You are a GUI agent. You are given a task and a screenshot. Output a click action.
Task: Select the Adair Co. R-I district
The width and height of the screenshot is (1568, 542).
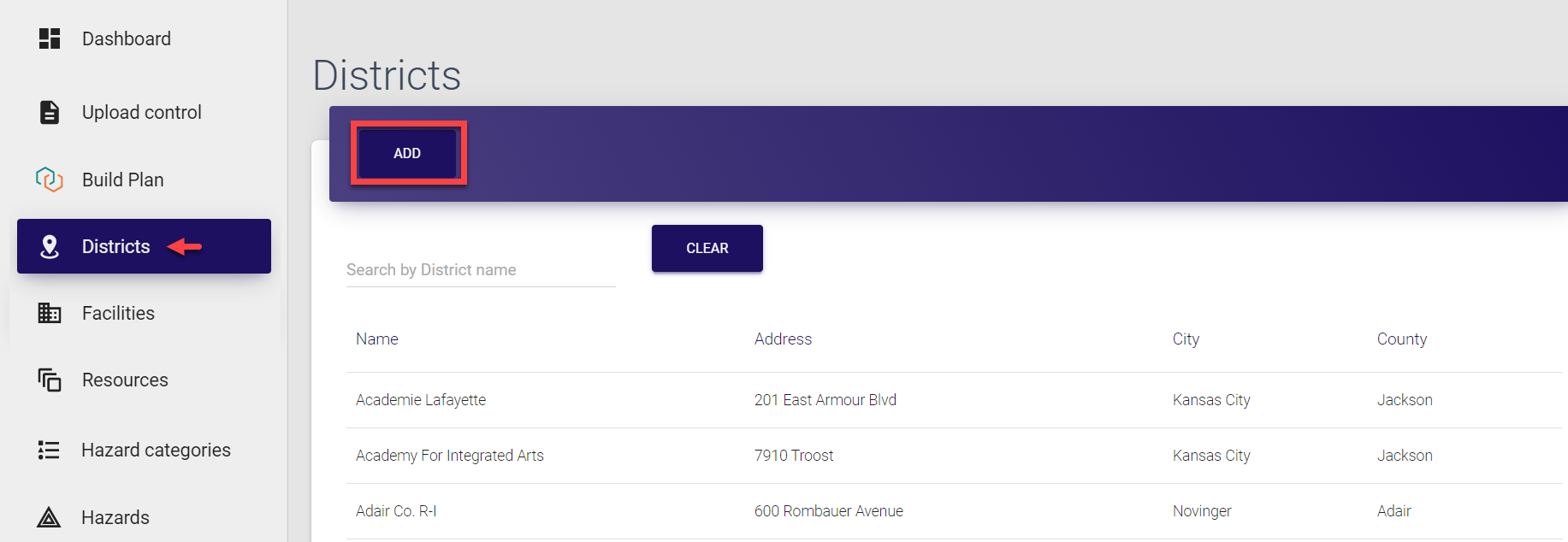pyautogui.click(x=396, y=511)
